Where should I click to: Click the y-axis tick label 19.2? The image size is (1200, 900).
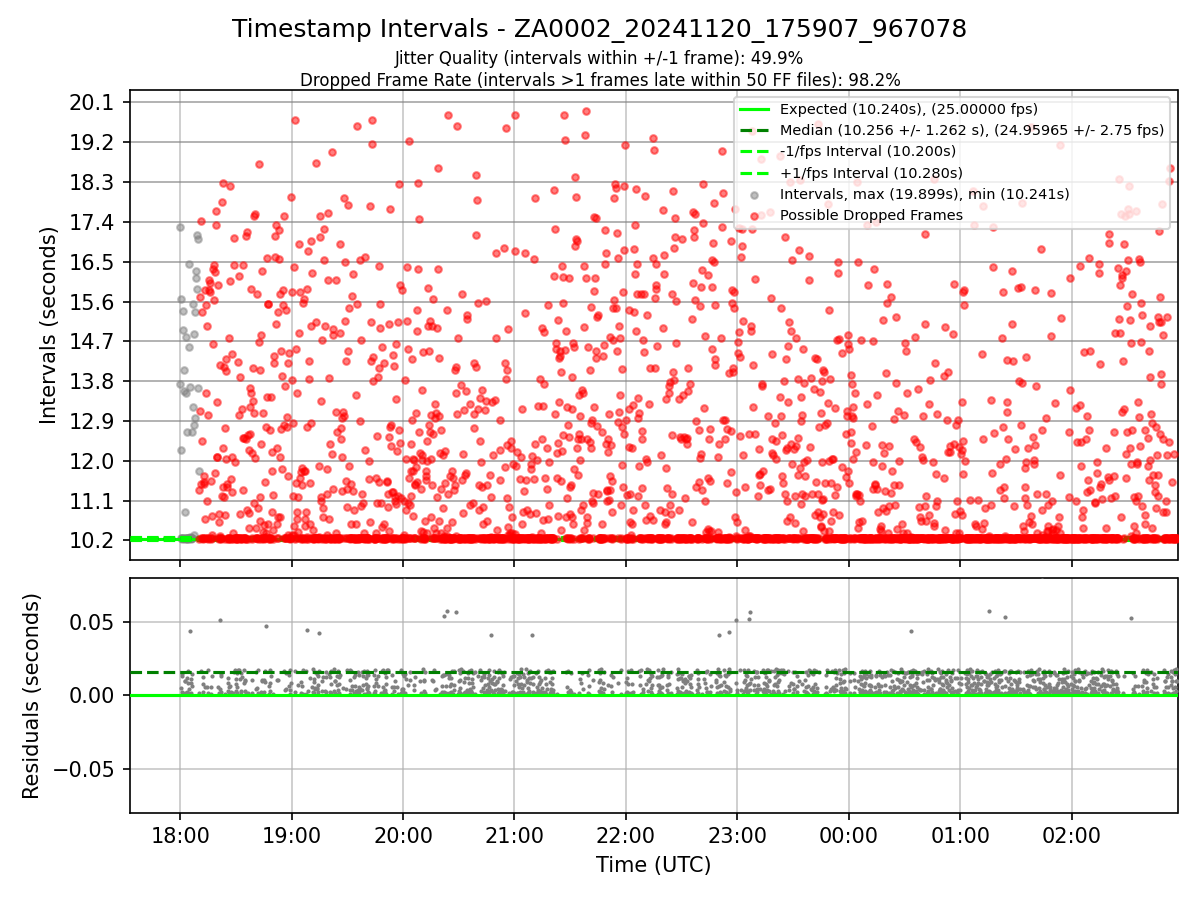[x=94, y=143]
